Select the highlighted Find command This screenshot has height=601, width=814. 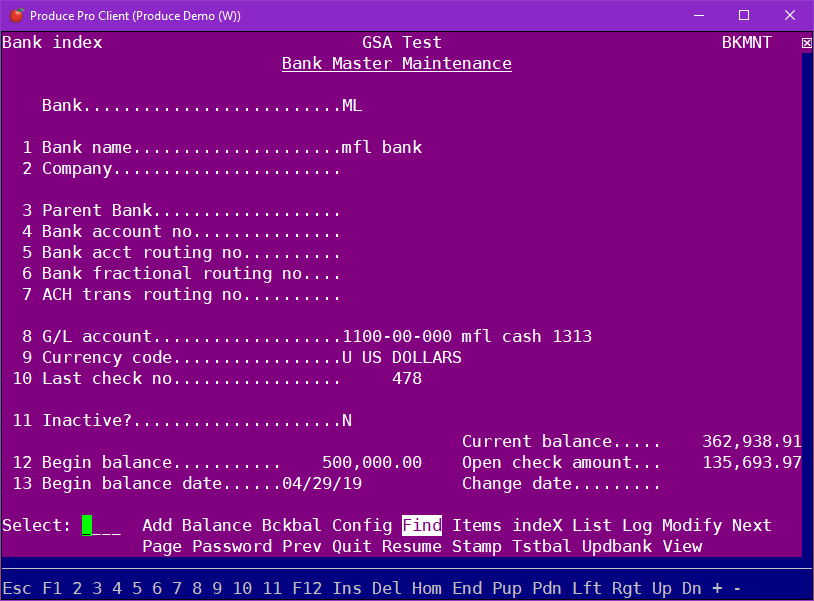[x=422, y=525]
